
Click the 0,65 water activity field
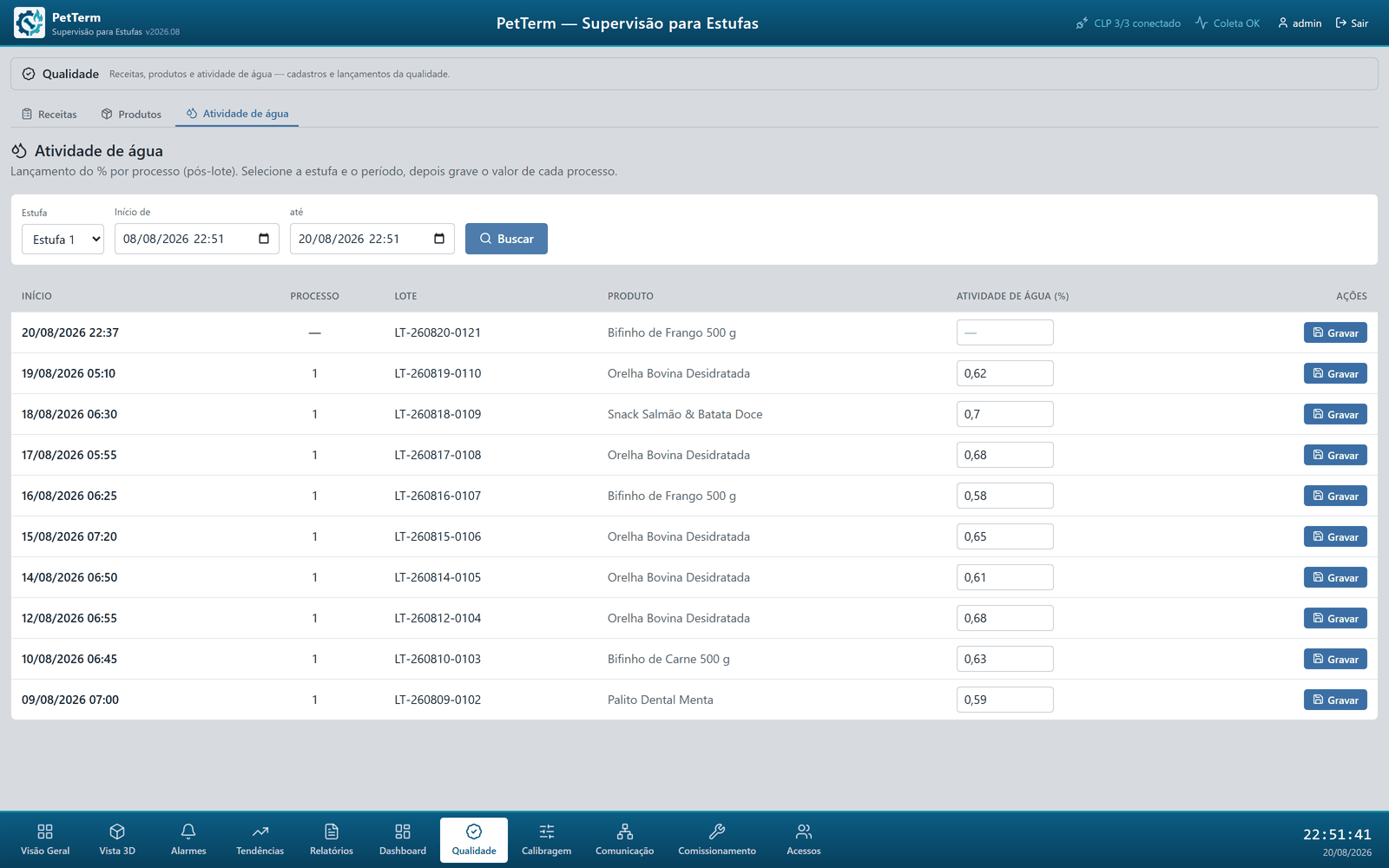point(1005,536)
